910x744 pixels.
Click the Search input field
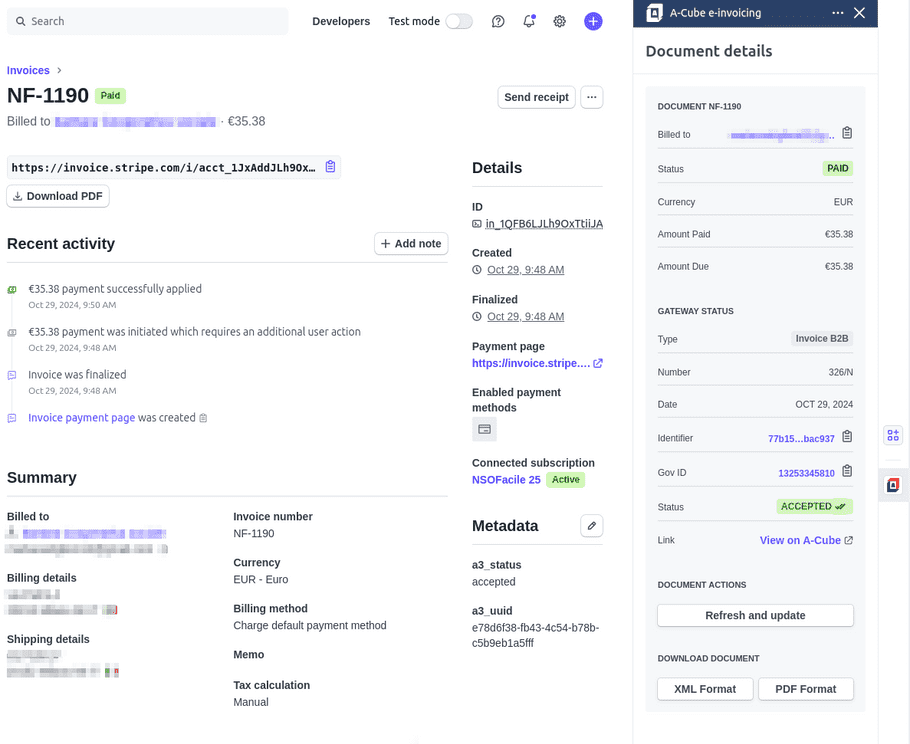[145, 20]
